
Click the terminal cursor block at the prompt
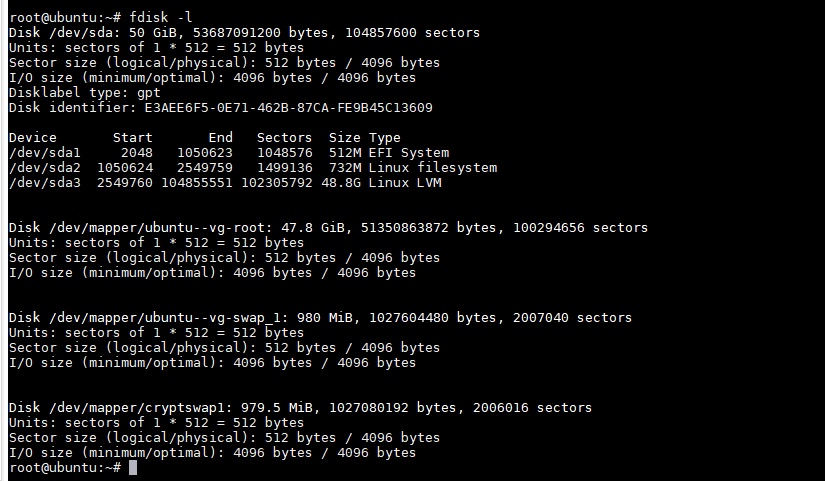click(x=133, y=467)
